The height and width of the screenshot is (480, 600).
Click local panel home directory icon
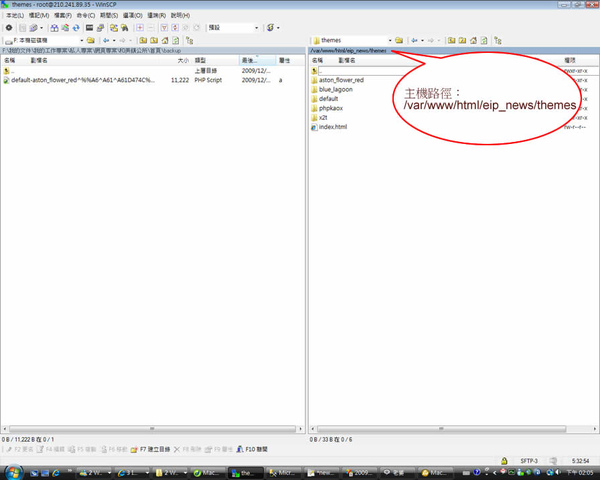(165, 40)
